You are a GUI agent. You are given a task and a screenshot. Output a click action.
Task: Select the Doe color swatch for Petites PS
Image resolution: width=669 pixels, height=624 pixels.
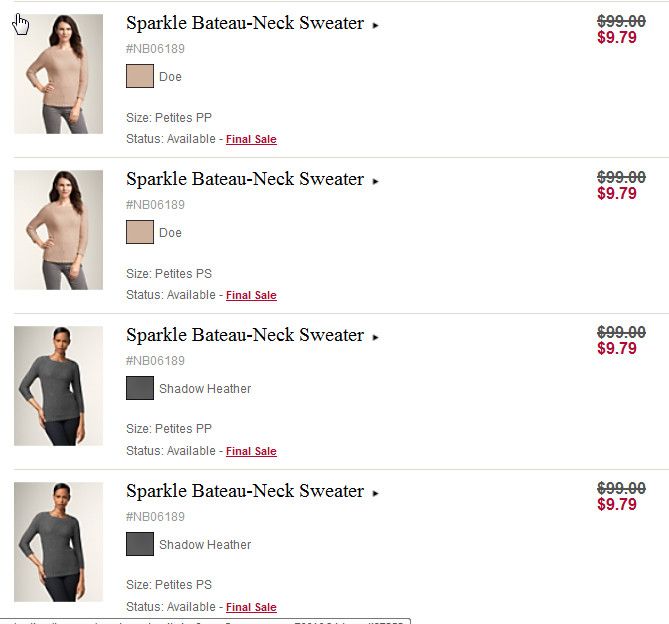coord(140,233)
